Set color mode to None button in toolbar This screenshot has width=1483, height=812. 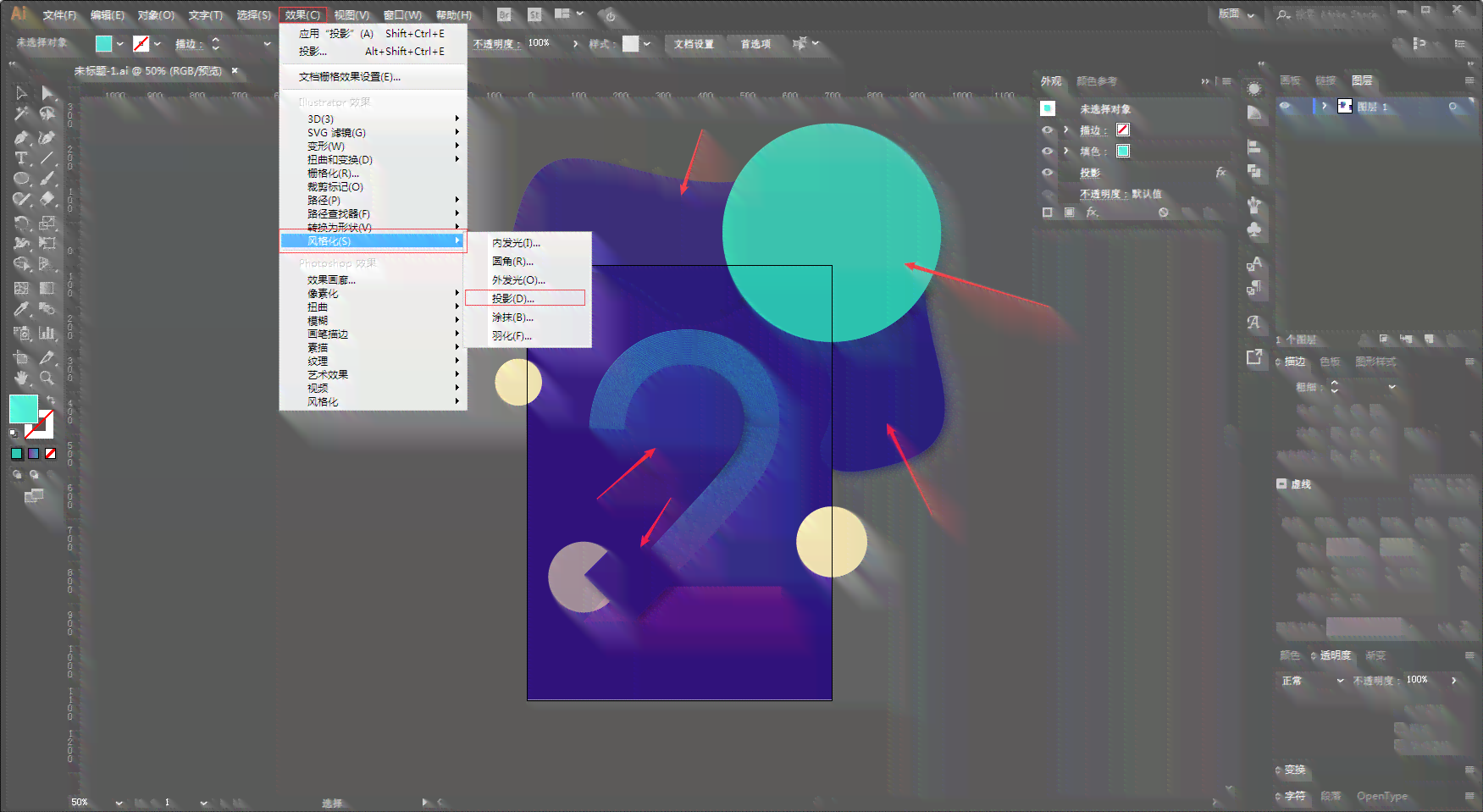click(x=50, y=454)
